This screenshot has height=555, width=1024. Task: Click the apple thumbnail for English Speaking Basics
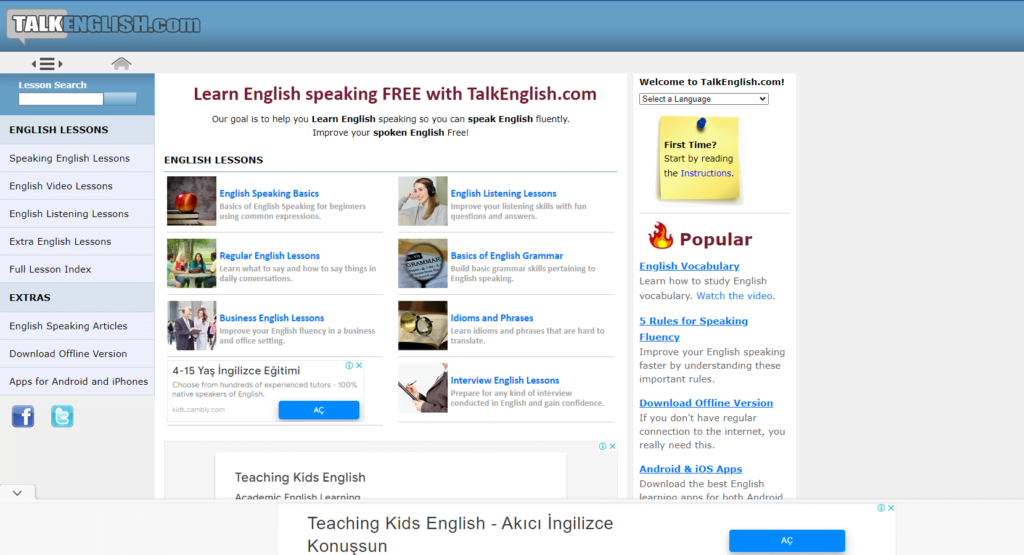(x=191, y=201)
